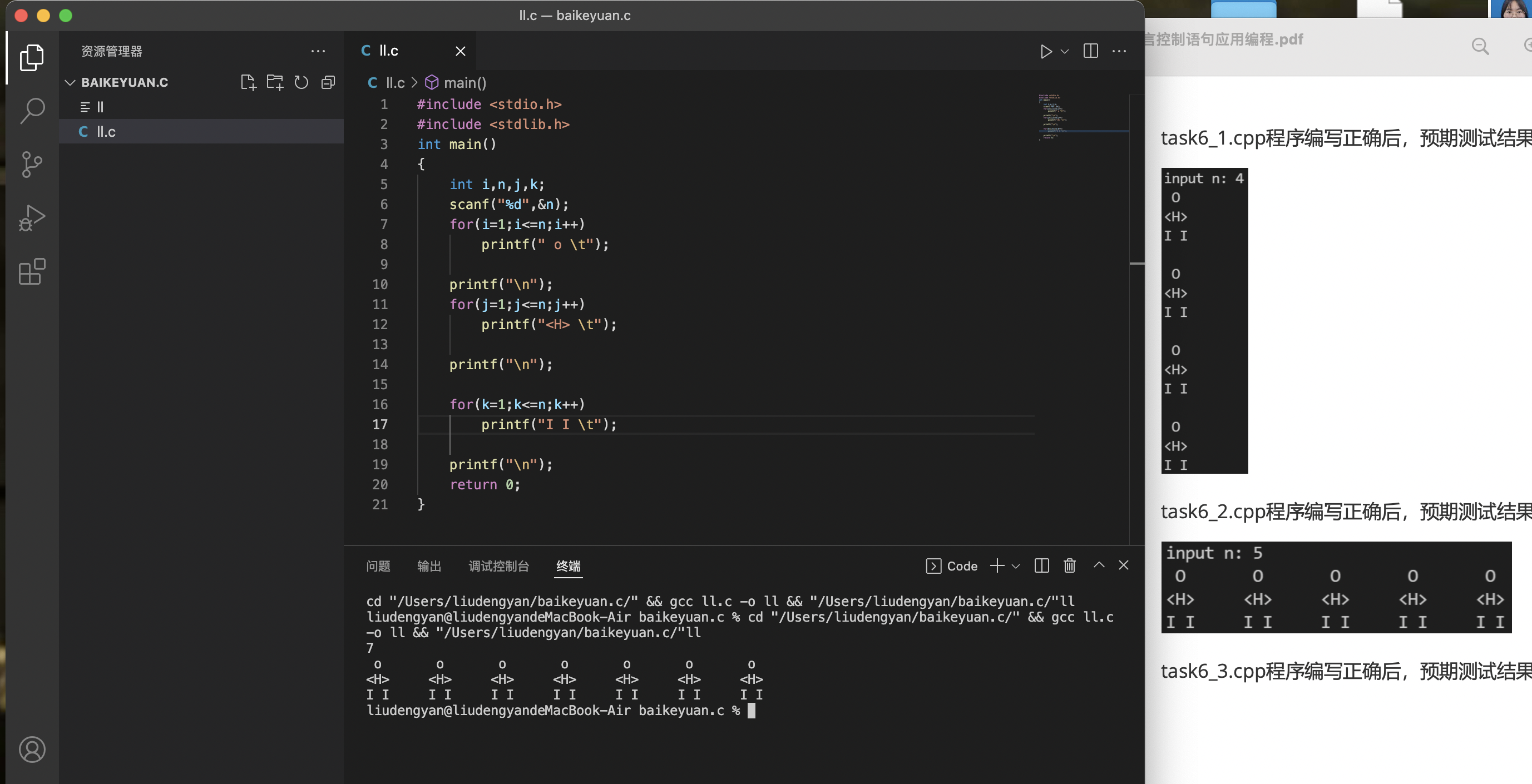Image resolution: width=1532 pixels, height=784 pixels.
Task: Refresh the explorer file list
Action: pos(302,82)
